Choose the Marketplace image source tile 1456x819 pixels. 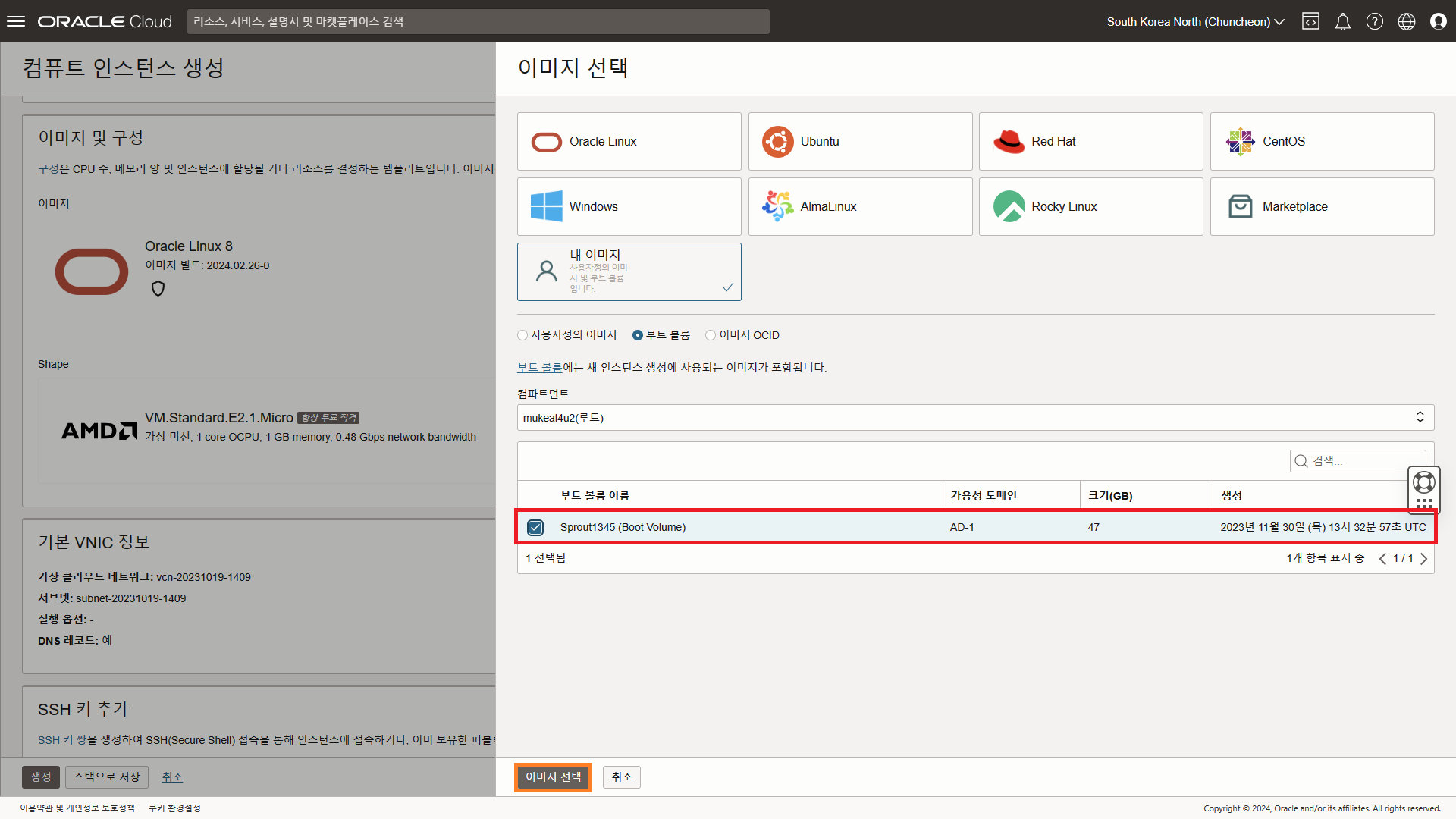1321,206
